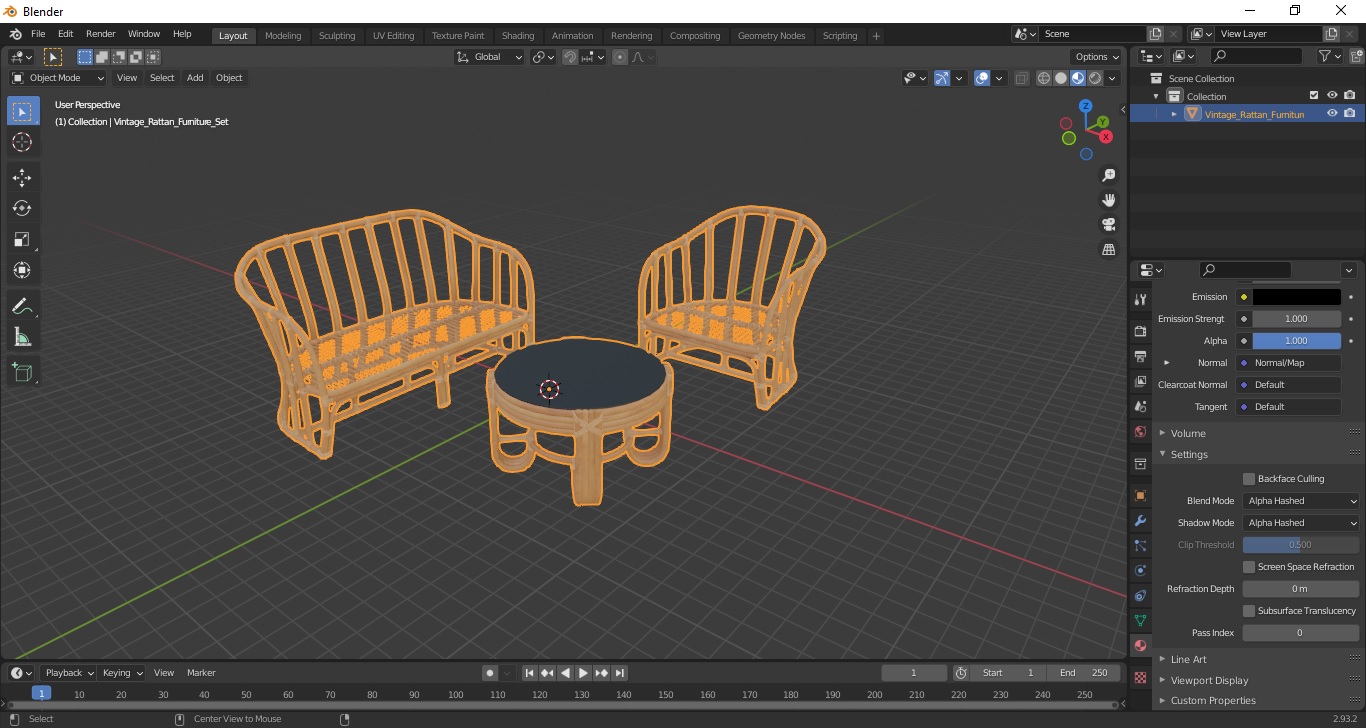Disable Collection in renders camera icon
Screen dimensions: 1366x728
[1350, 96]
